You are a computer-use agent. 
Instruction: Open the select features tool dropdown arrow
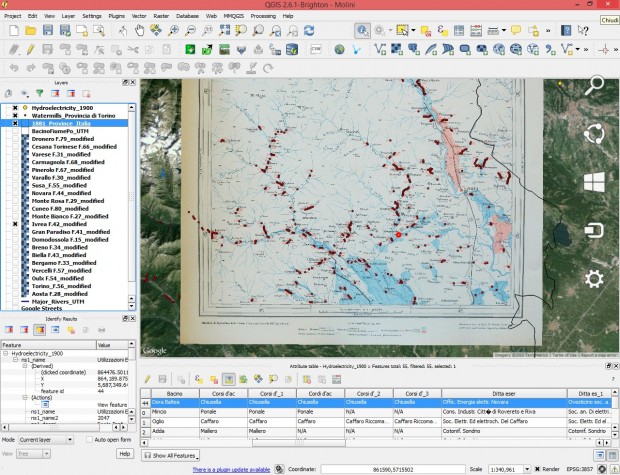click(x=413, y=30)
